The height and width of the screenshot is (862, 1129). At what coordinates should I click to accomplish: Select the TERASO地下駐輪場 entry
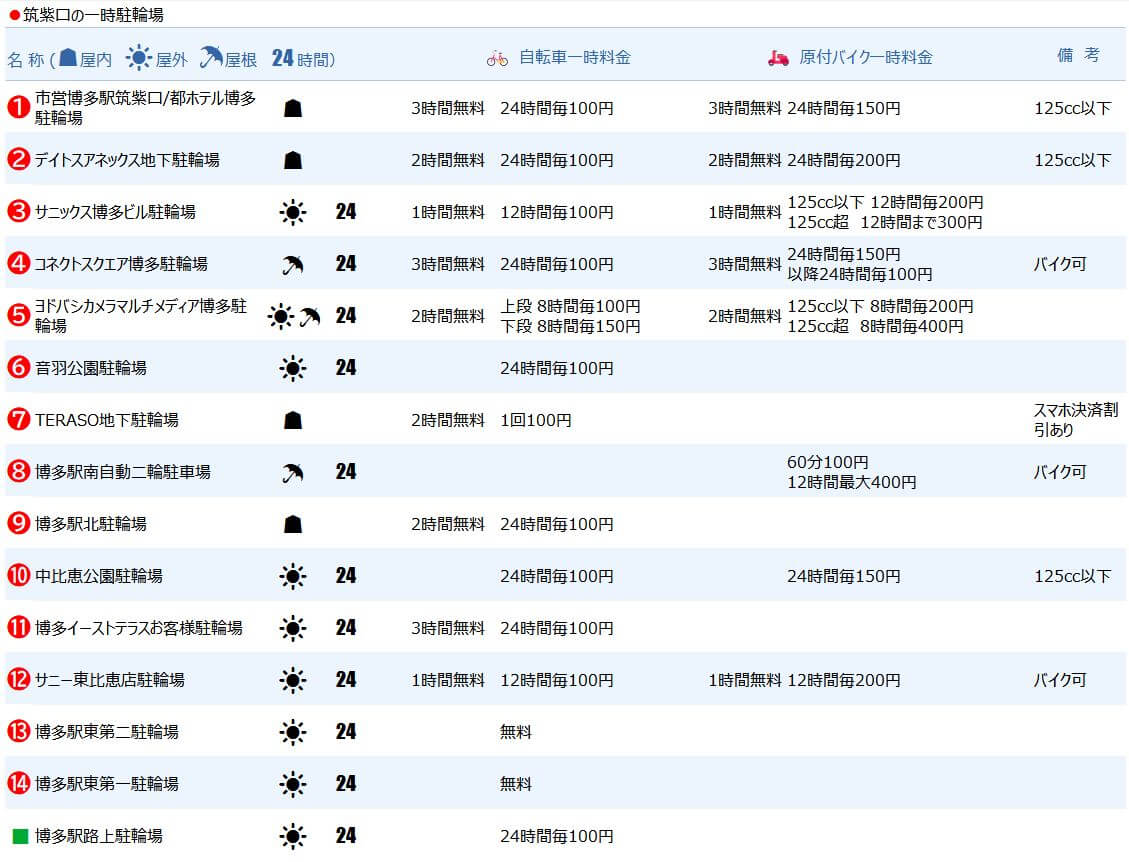(107, 420)
